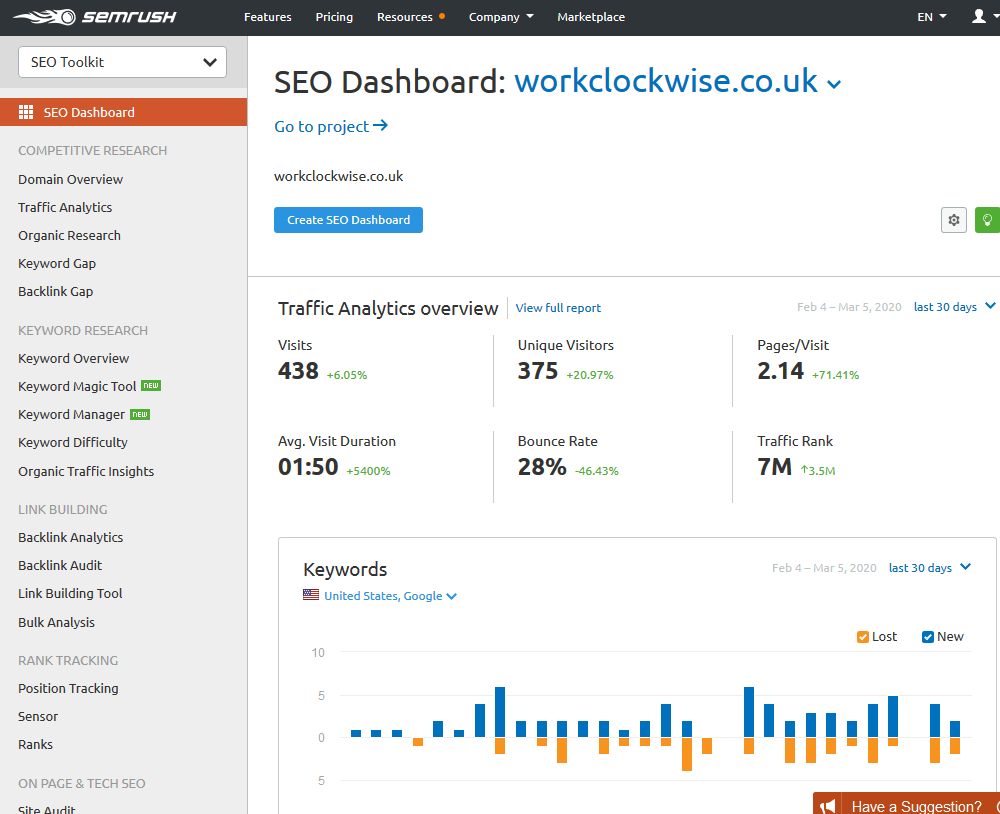
Task: Open the EN language dropdown
Action: pyautogui.click(x=931, y=17)
